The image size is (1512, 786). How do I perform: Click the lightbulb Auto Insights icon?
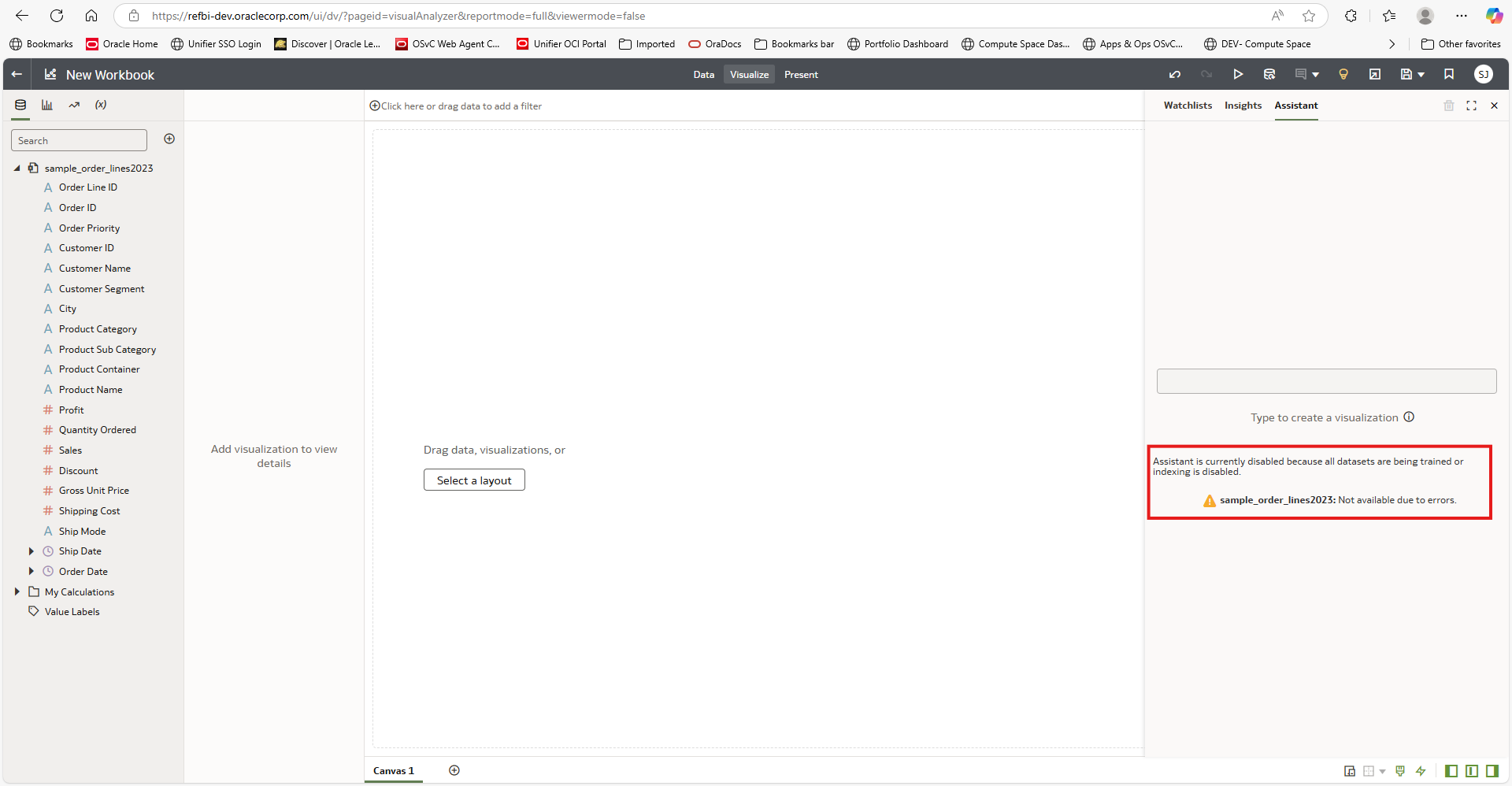click(1343, 74)
